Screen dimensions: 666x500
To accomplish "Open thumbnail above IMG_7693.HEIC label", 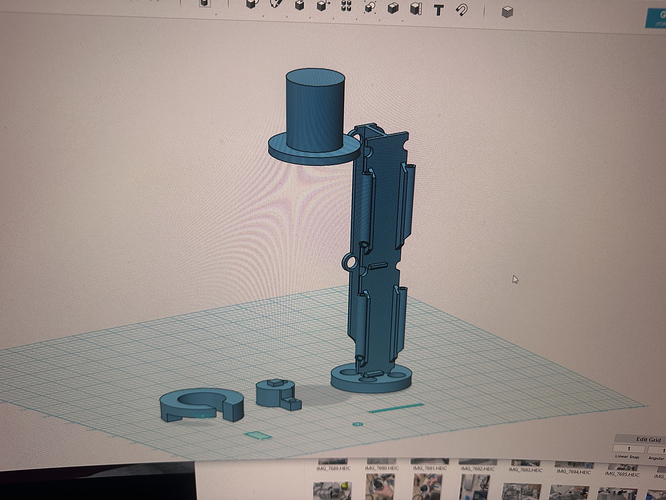I will (525, 463).
